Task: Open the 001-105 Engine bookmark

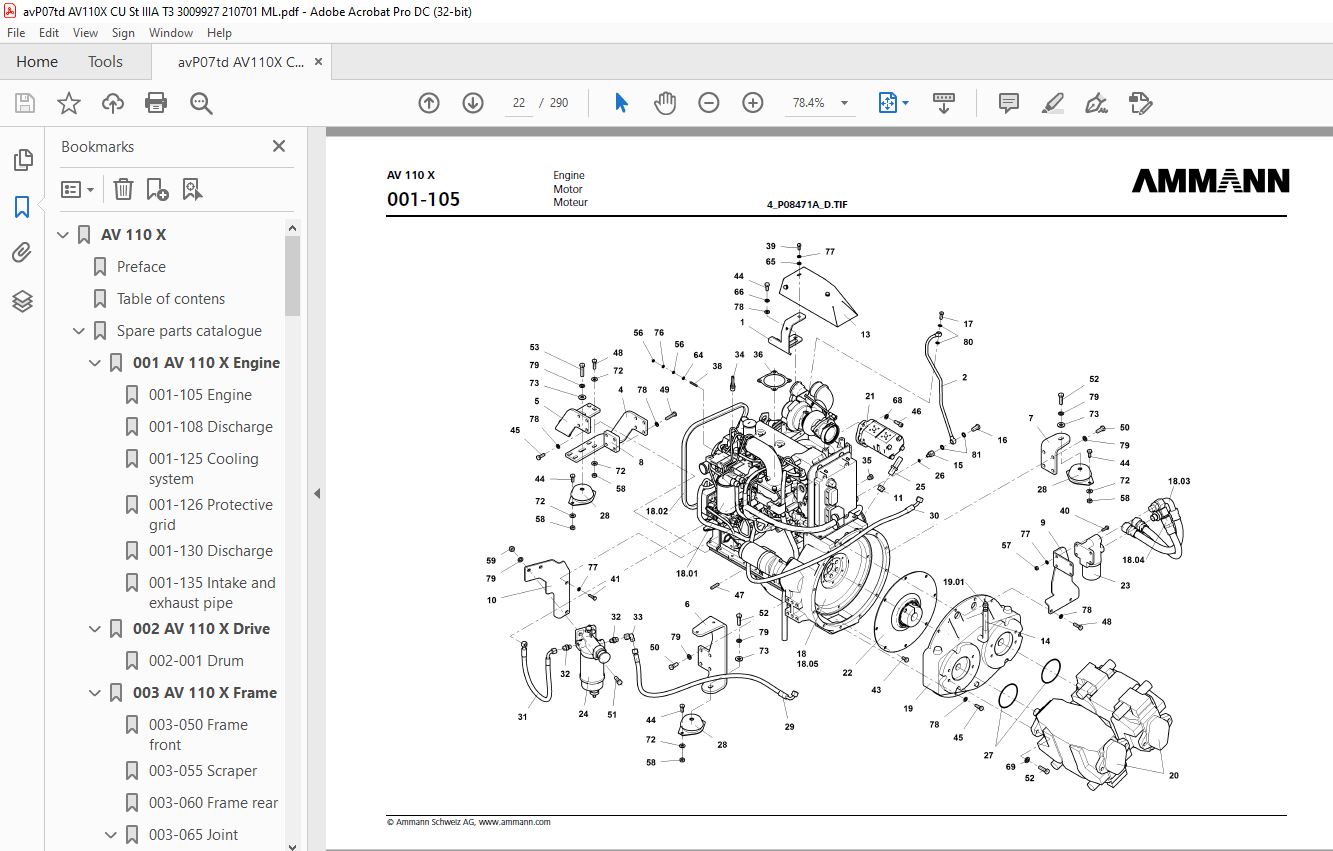Action: click(200, 395)
